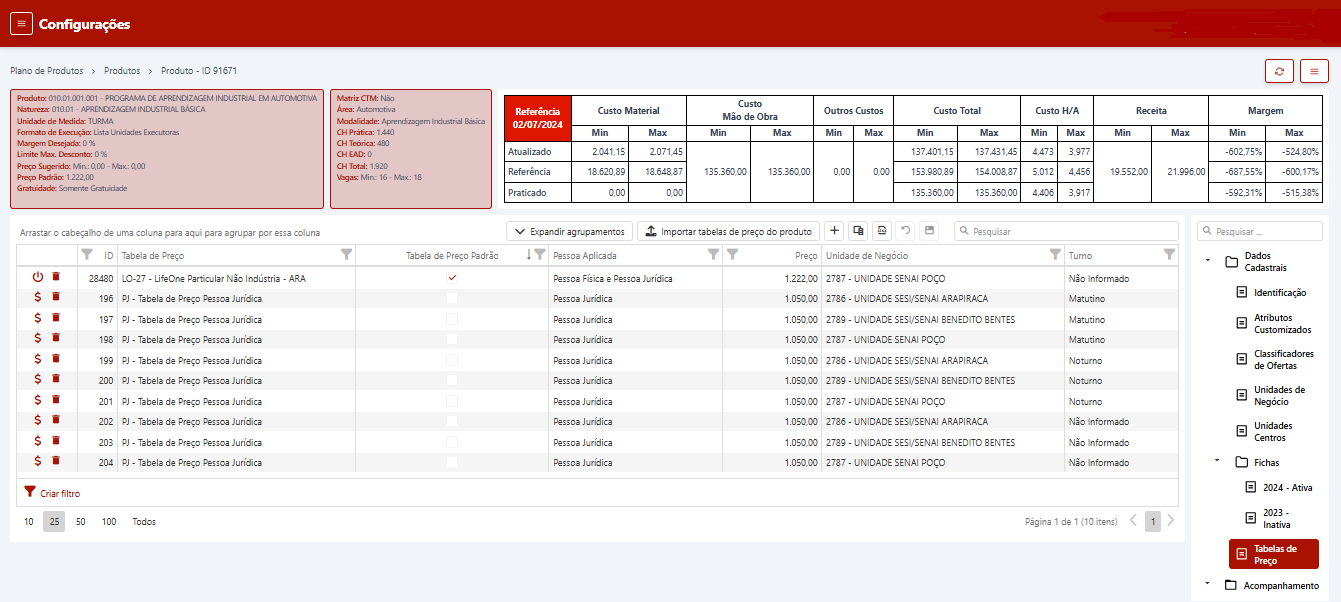The height and width of the screenshot is (602, 1341).
Task: Collapse the Fichas folder in tree
Action: coord(1217,461)
